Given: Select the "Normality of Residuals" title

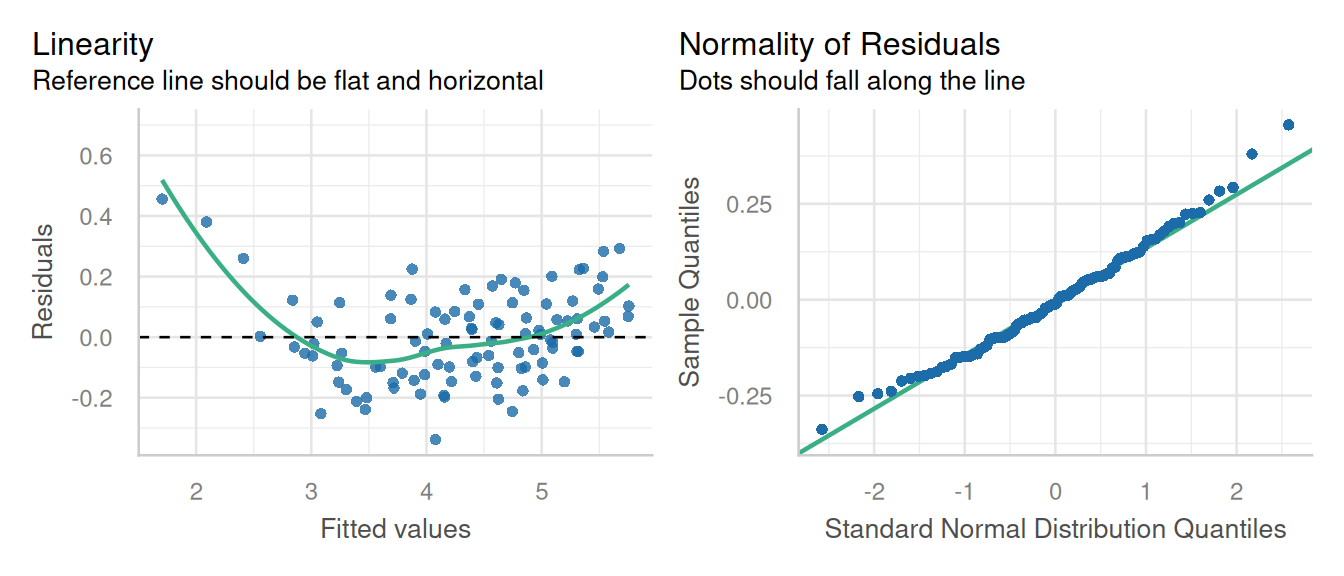Looking at the screenshot, I should pyautogui.click(x=839, y=45).
